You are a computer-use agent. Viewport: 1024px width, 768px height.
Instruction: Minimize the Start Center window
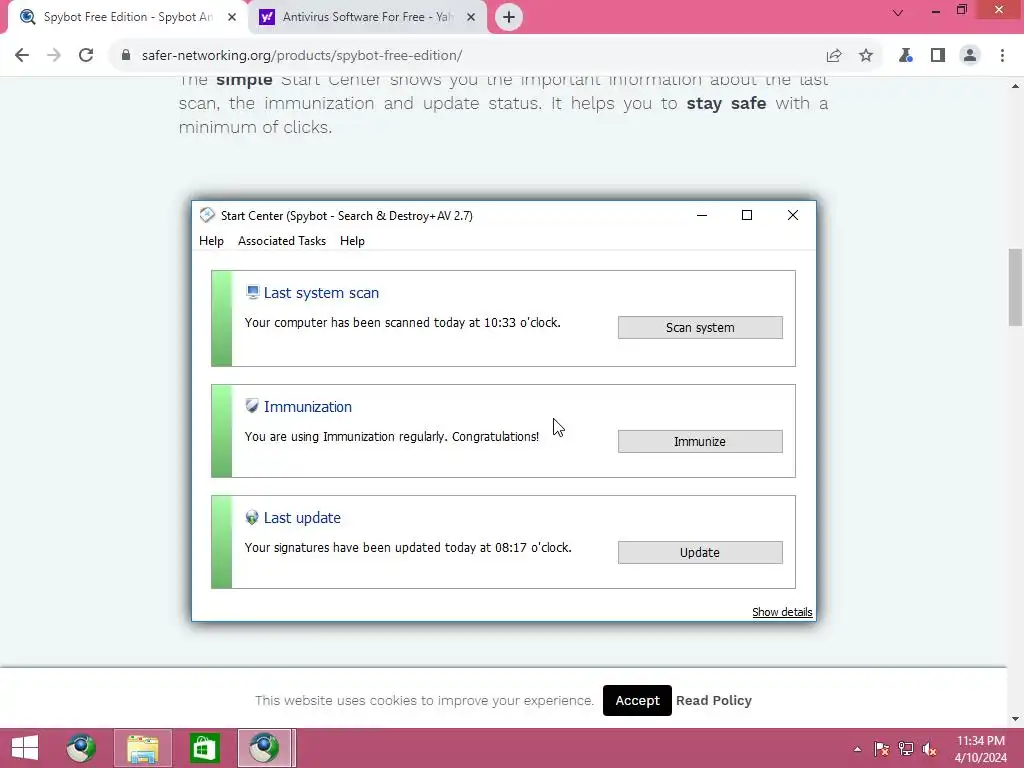702,215
